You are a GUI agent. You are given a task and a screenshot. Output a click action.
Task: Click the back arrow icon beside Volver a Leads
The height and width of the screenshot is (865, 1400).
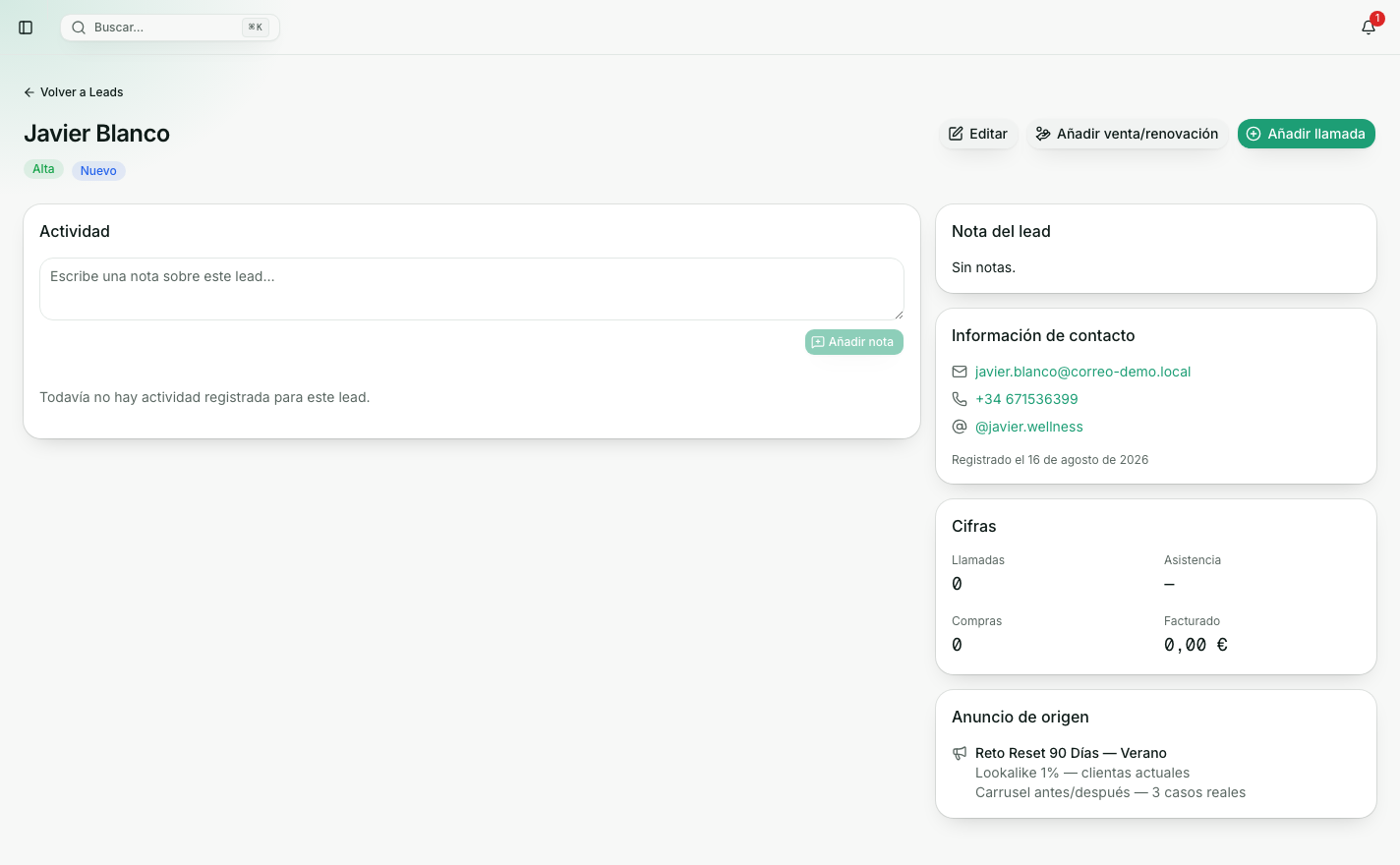coord(29,92)
